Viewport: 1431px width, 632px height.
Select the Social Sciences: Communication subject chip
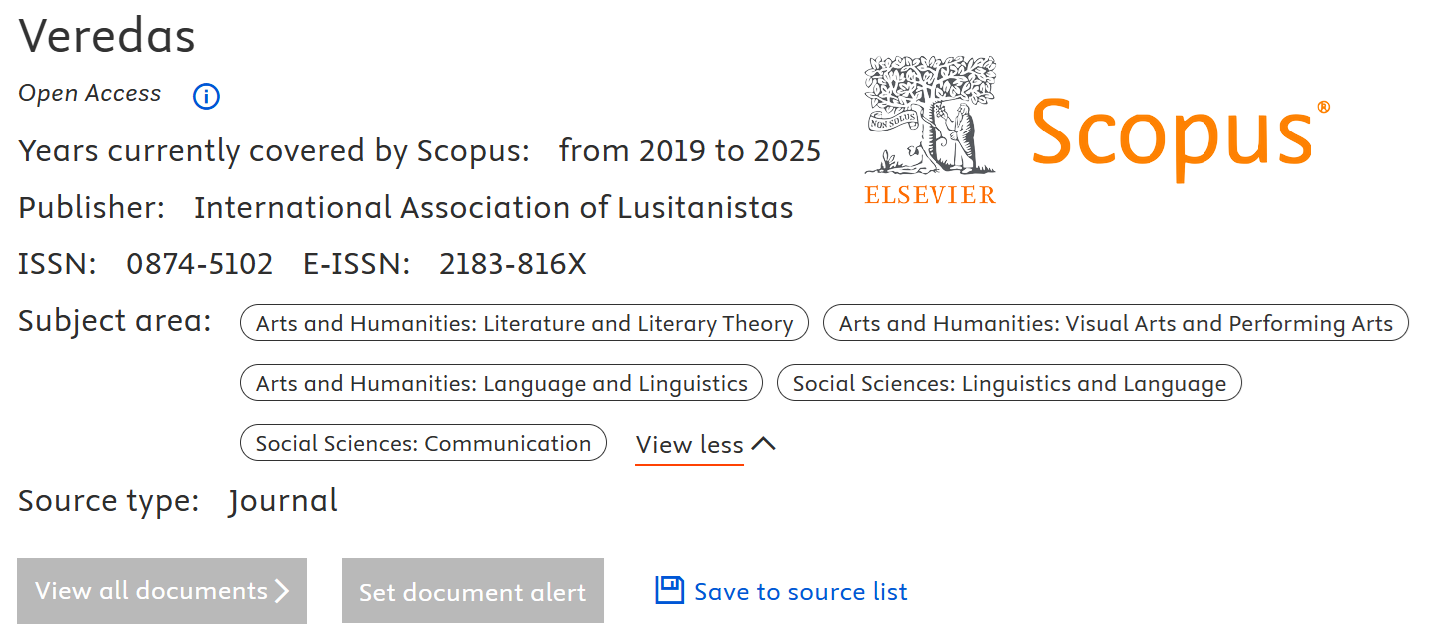(423, 442)
